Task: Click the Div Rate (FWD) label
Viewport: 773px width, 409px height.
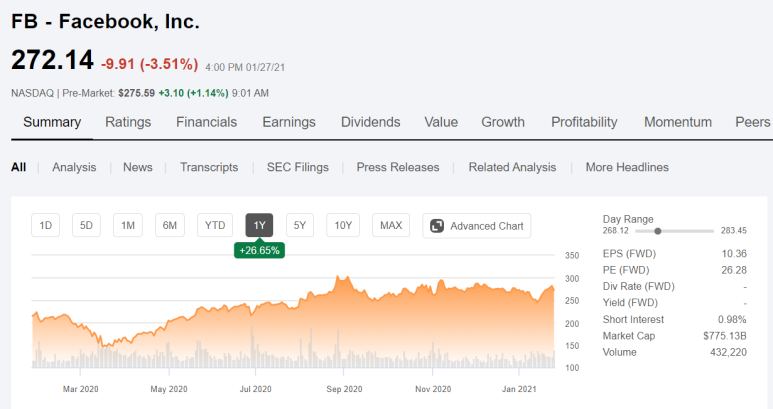Action: (x=638, y=286)
